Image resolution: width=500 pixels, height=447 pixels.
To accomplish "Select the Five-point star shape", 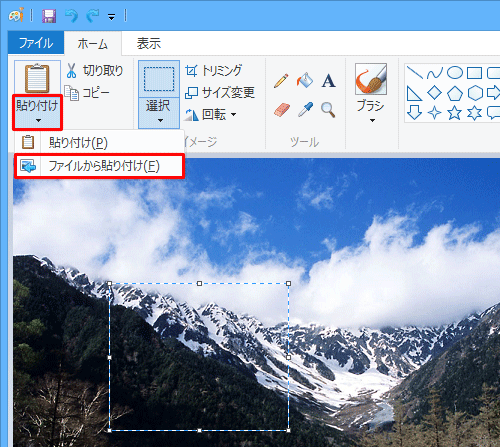I will click(x=454, y=113).
